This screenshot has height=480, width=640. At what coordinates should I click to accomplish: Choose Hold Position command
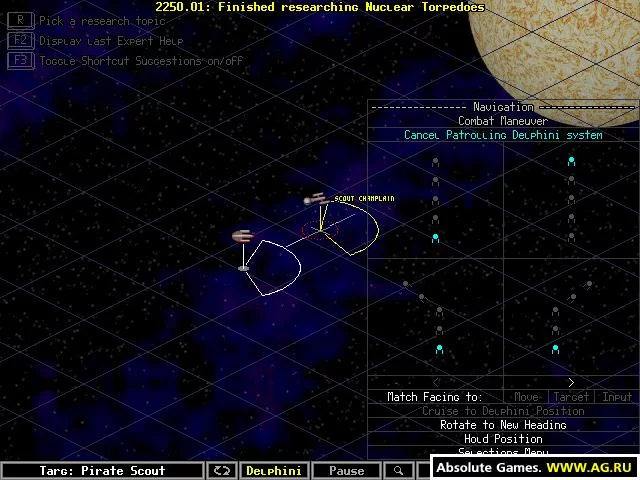(x=503, y=439)
